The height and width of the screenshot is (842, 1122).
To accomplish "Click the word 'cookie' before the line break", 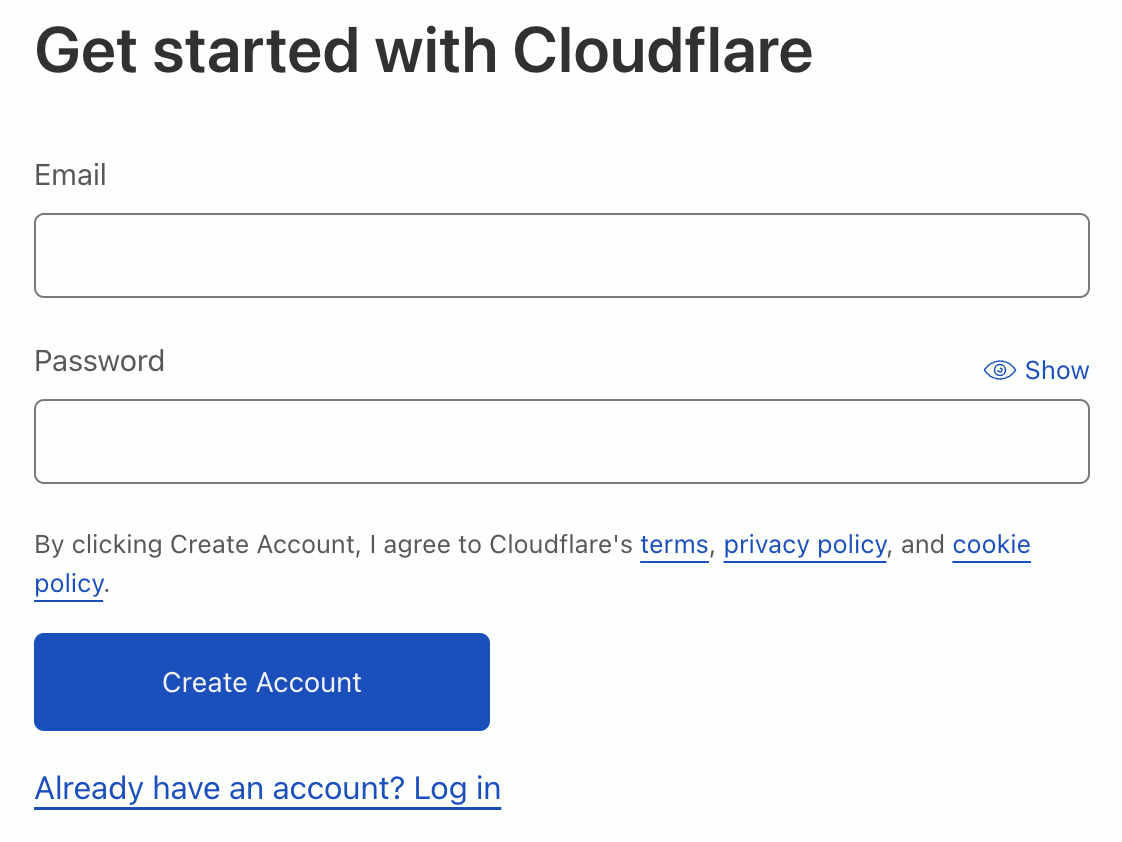I will point(991,545).
